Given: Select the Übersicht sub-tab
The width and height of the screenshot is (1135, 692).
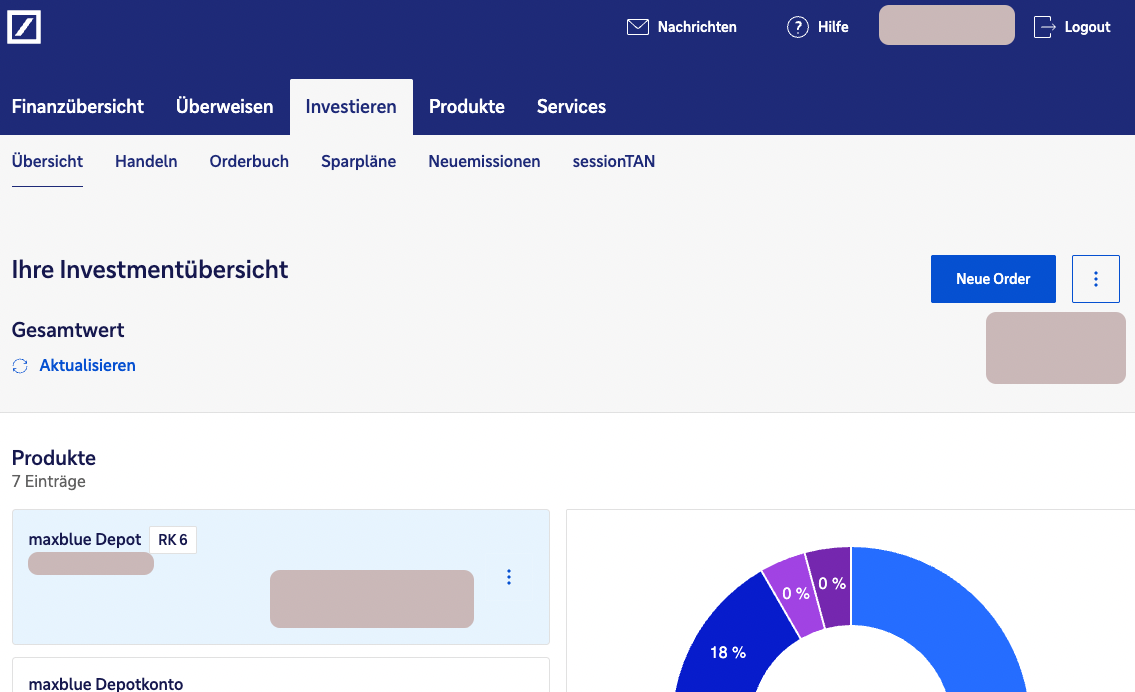Looking at the screenshot, I should point(47,161).
